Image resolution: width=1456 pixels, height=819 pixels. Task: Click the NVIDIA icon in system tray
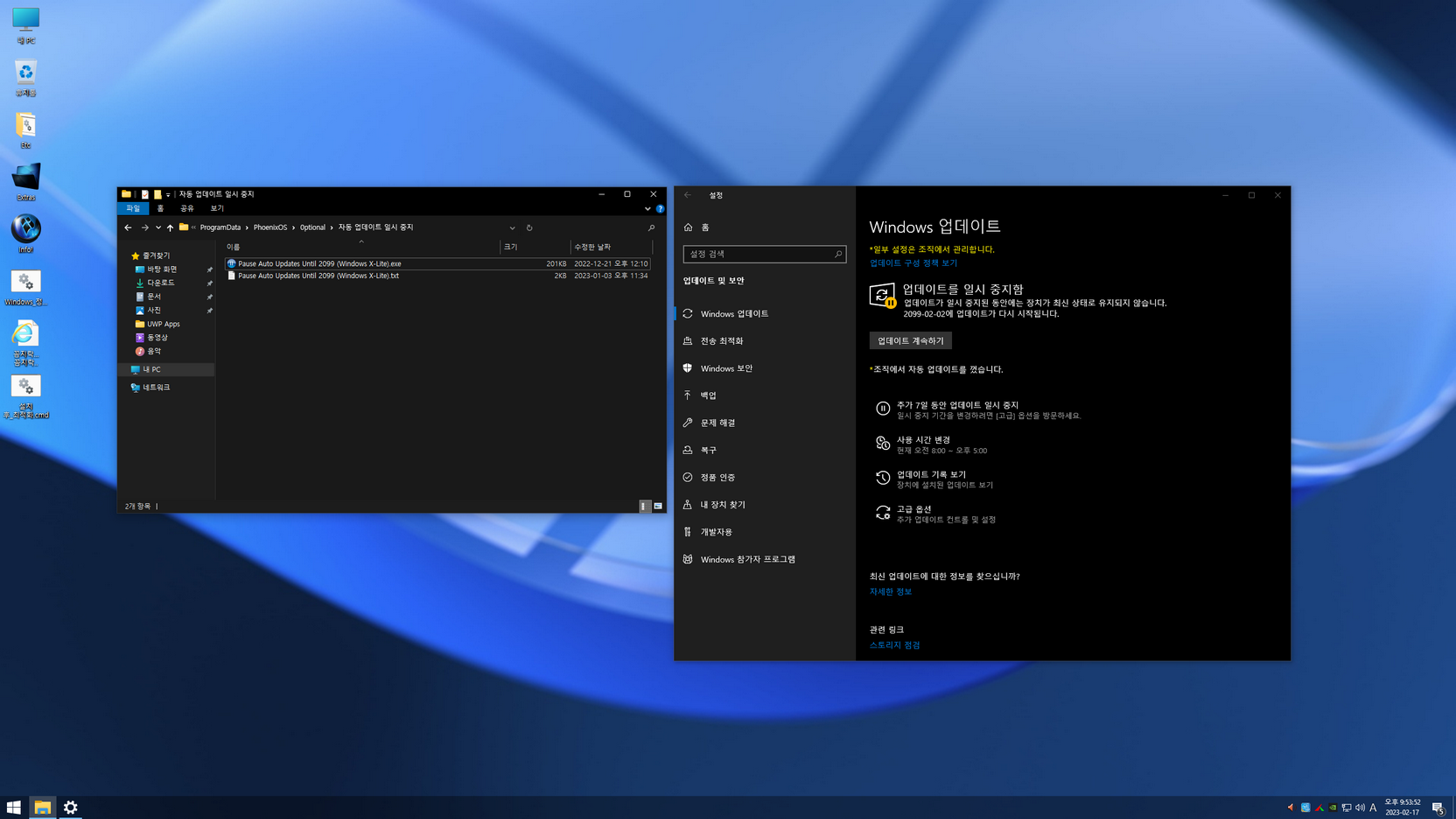pos(1333,808)
